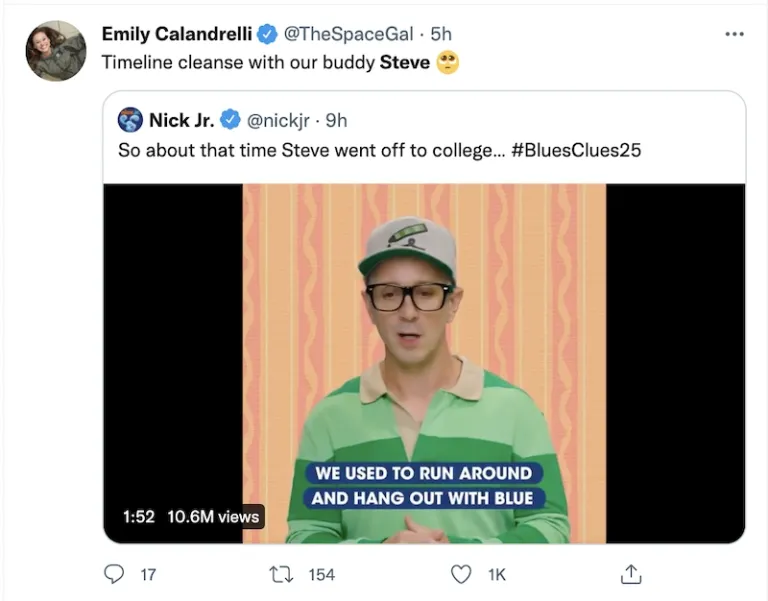Click the 5h tweet timestamp
This screenshot has height=601, width=768.
pos(441,34)
